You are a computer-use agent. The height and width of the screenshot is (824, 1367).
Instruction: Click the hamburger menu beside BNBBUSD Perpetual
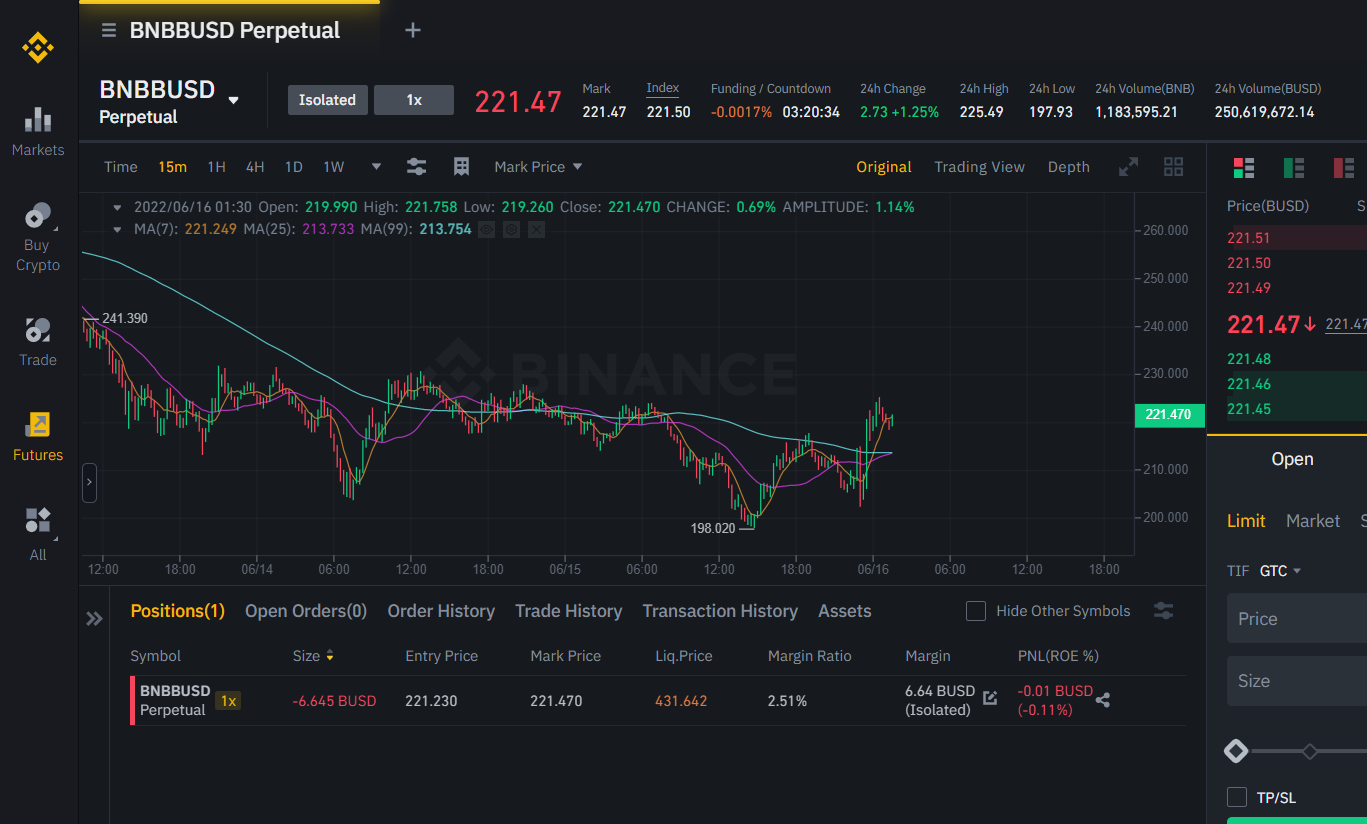[x=109, y=31]
